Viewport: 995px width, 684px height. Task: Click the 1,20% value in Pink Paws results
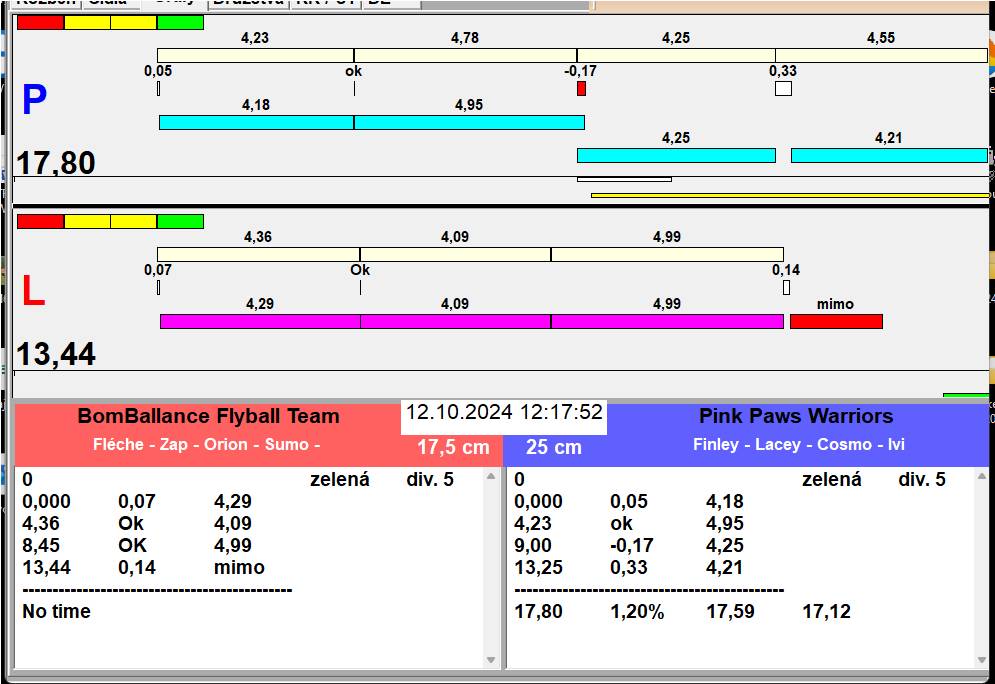637,612
